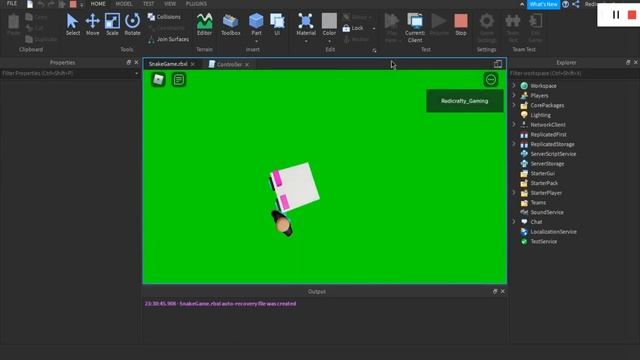The image size is (640, 360).
Task: Switch to the MODEL ribbon tab
Action: [x=124, y=4]
